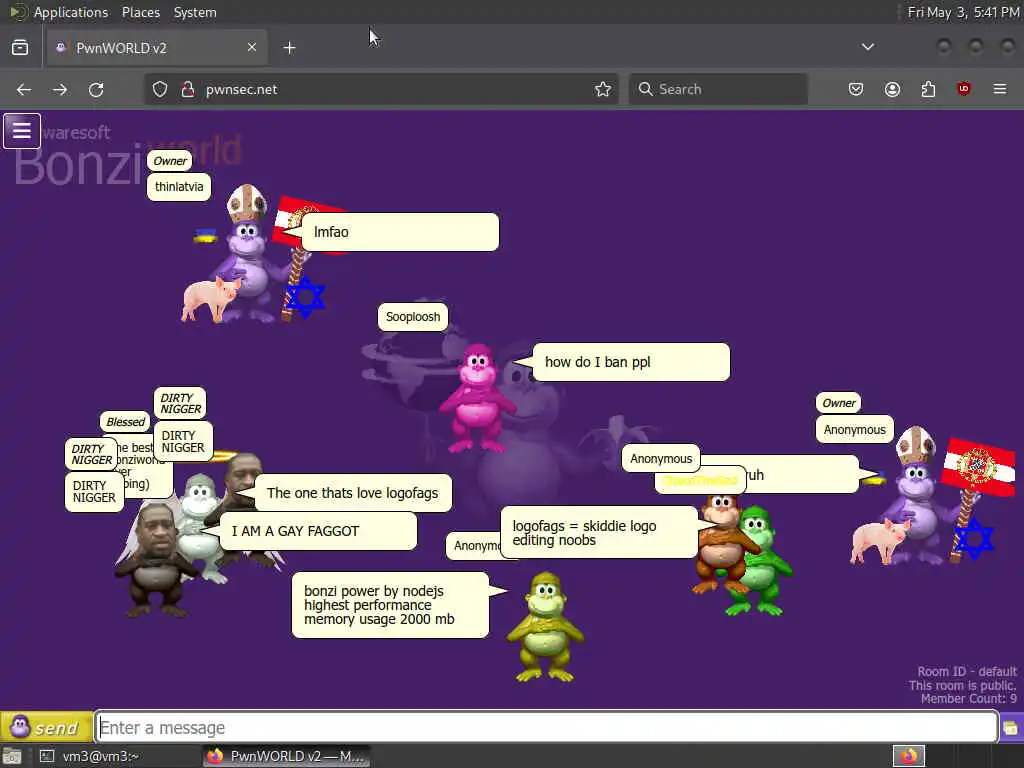This screenshot has width=1024, height=768.
Task: Expand the list all tabs chevron
Action: click(867, 47)
